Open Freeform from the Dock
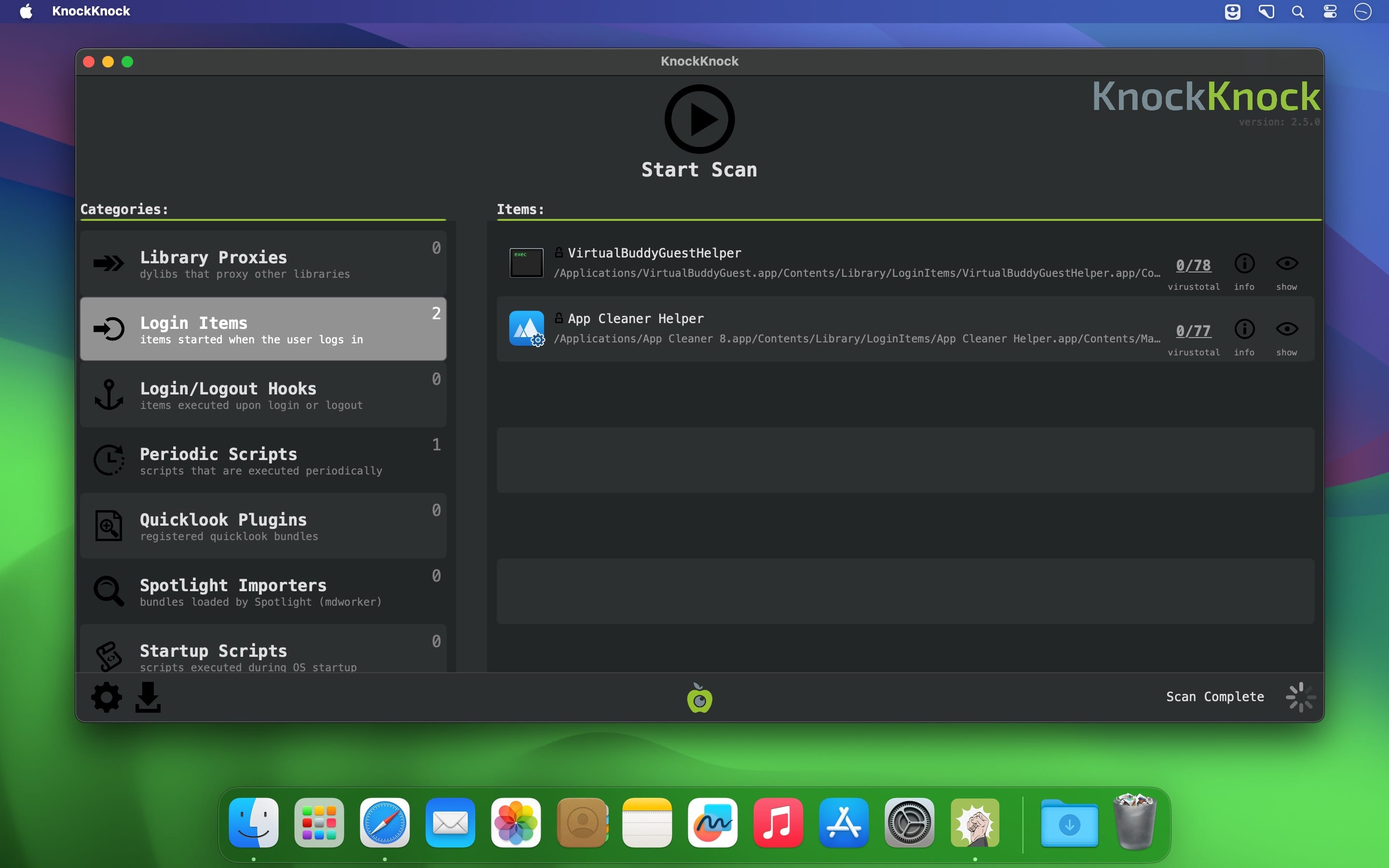This screenshot has width=1389, height=868. [712, 822]
